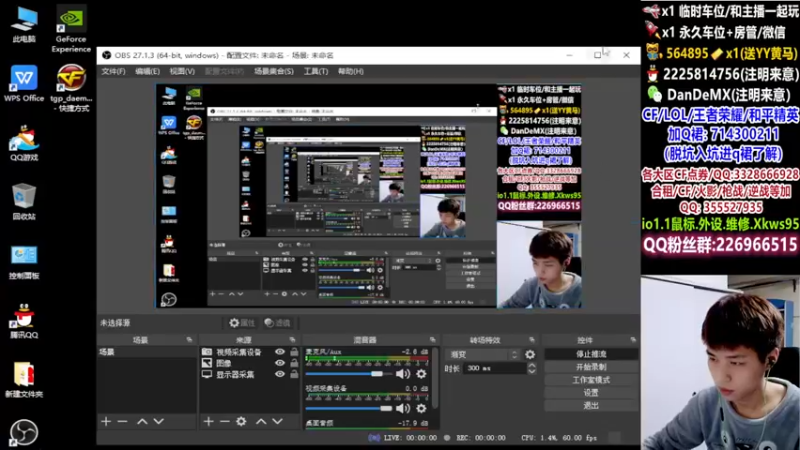Hide the 图像 source

click(x=280, y=363)
